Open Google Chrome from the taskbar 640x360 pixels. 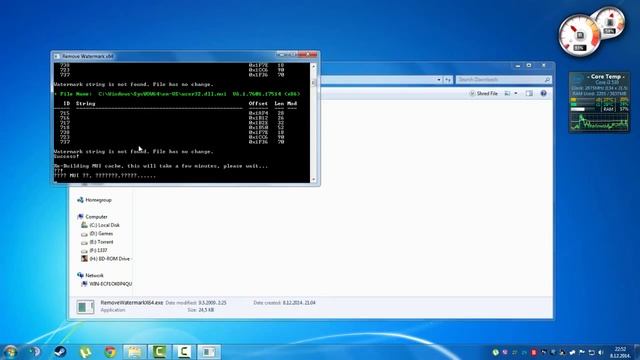[x=110, y=351]
